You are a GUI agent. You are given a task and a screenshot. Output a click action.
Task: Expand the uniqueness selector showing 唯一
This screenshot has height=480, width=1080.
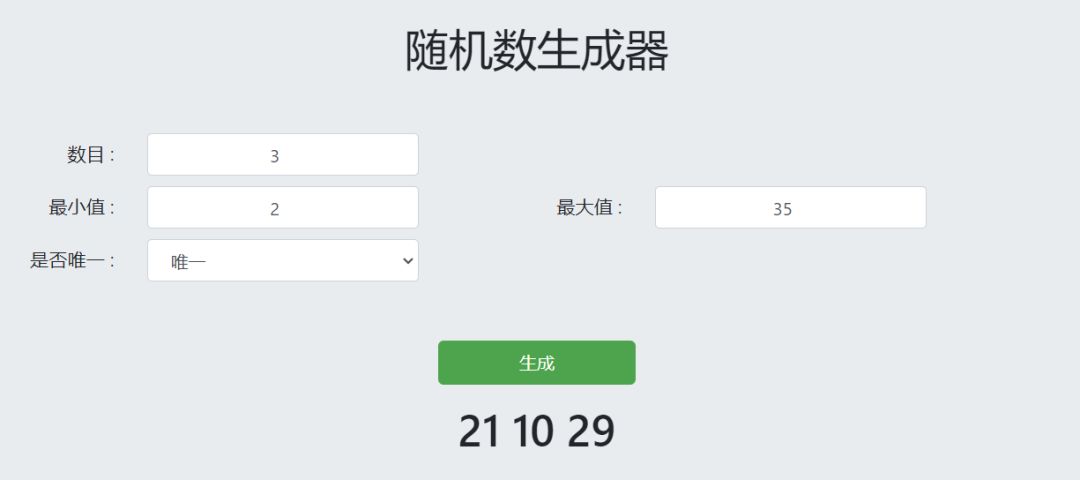pyautogui.click(x=283, y=261)
